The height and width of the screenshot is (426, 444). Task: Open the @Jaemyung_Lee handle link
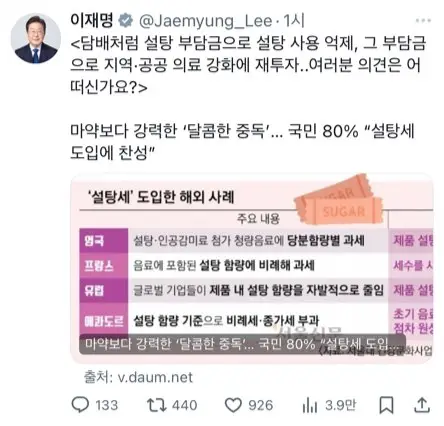point(206,21)
